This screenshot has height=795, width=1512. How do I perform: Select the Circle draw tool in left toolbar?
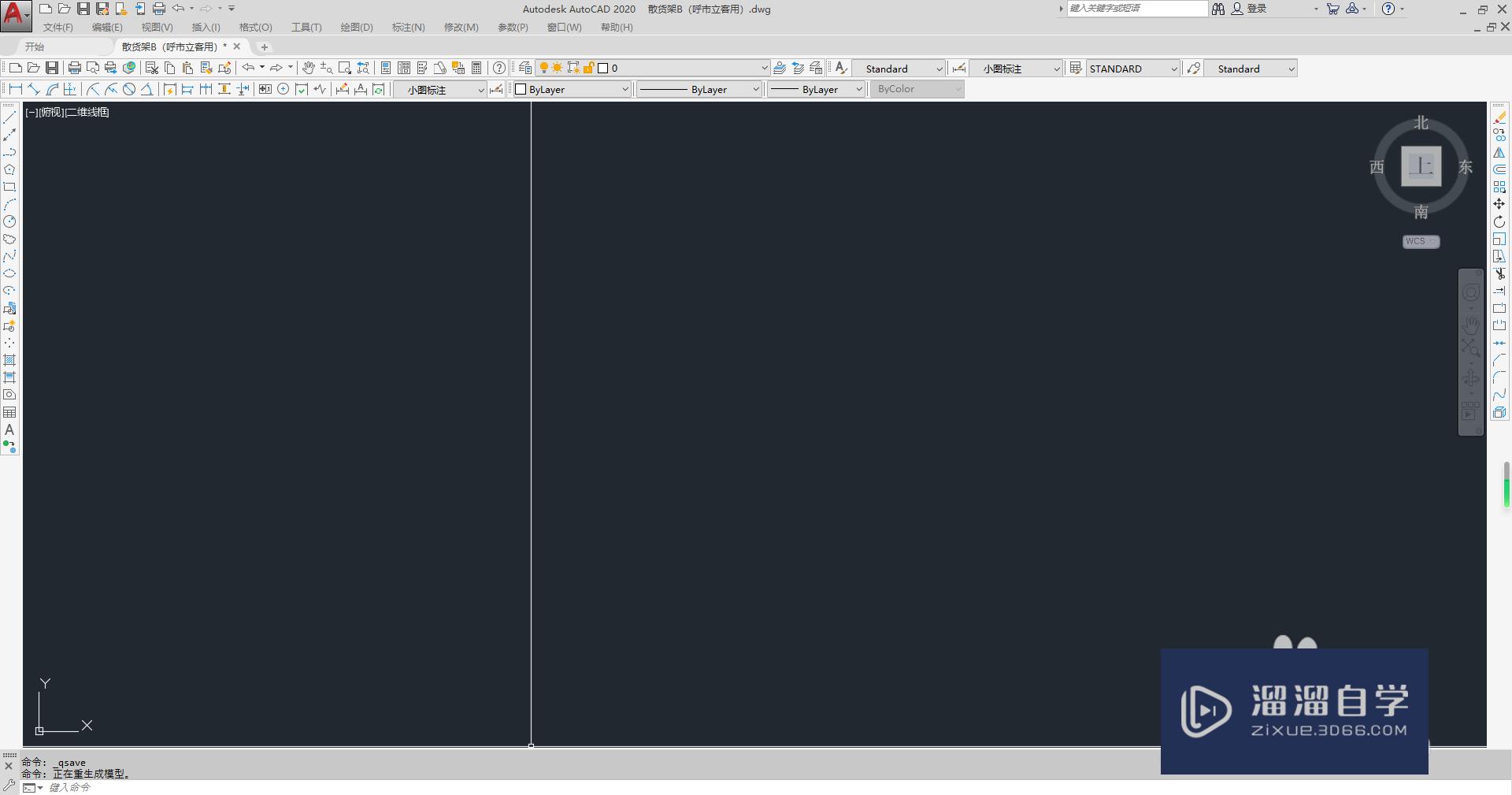pos(9,221)
